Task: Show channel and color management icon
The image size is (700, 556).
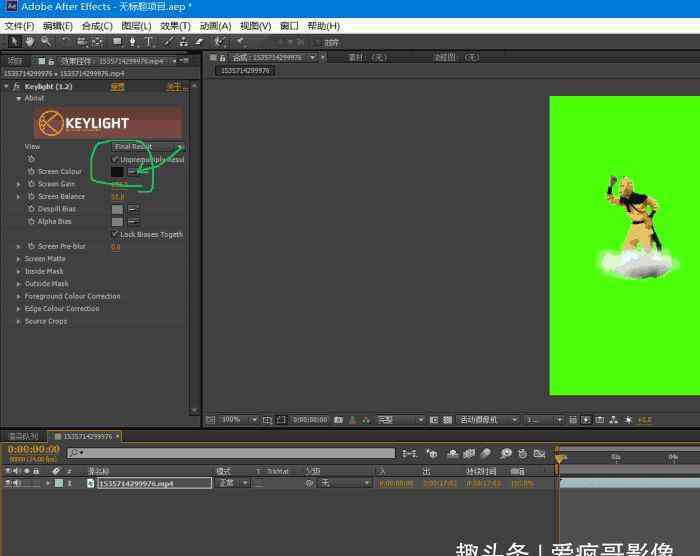Action: pyautogui.click(x=366, y=420)
